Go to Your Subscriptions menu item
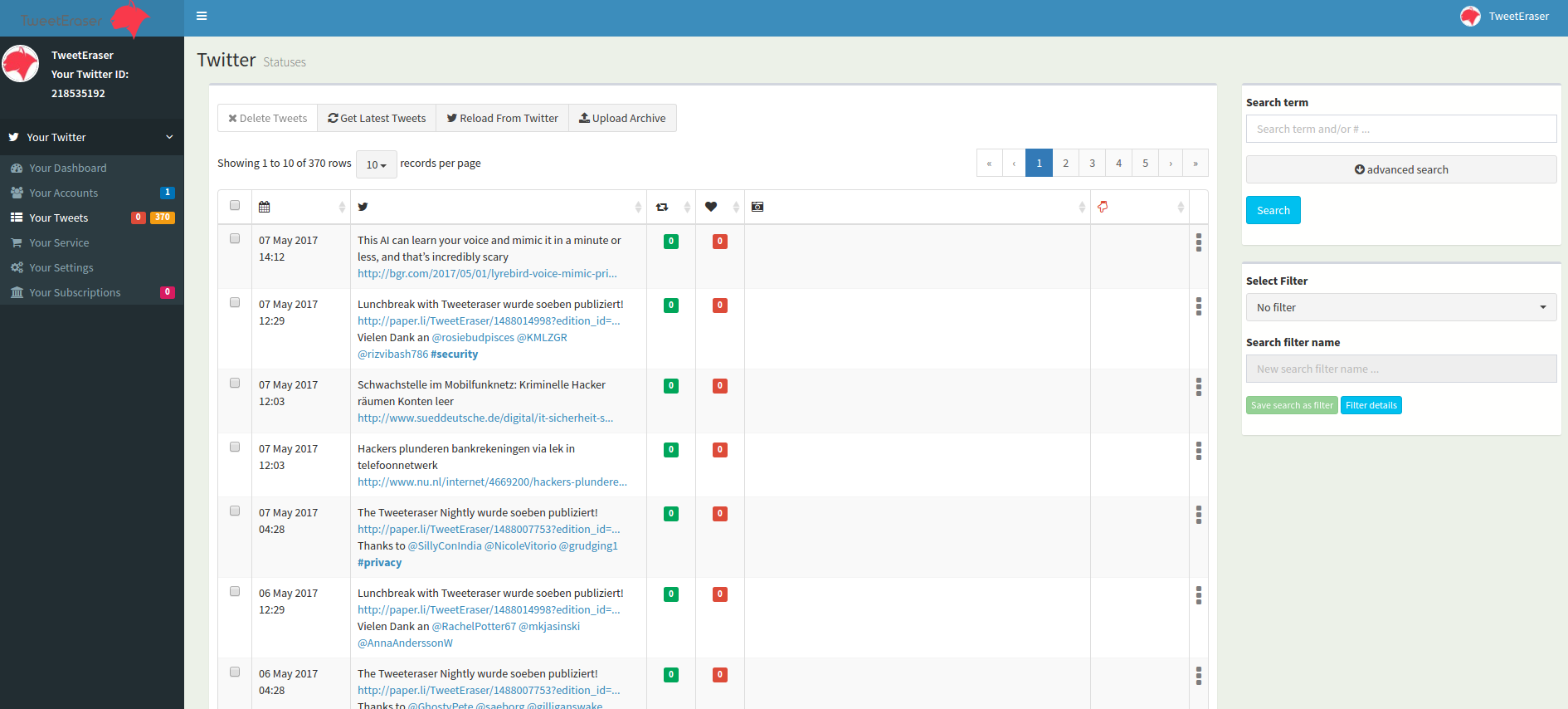The width and height of the screenshot is (1568, 709). click(75, 292)
